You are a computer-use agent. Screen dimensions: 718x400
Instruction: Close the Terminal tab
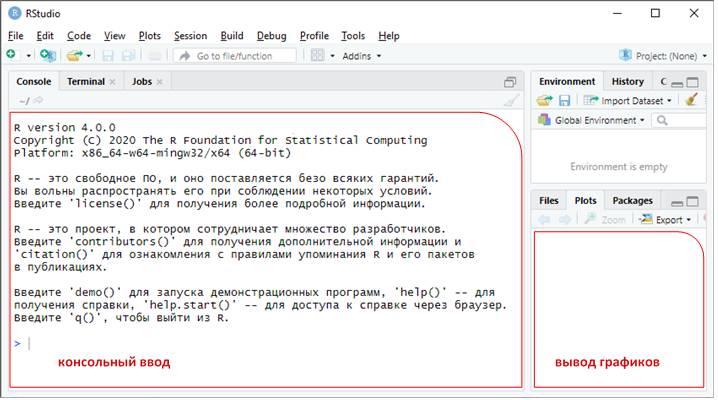(x=112, y=81)
